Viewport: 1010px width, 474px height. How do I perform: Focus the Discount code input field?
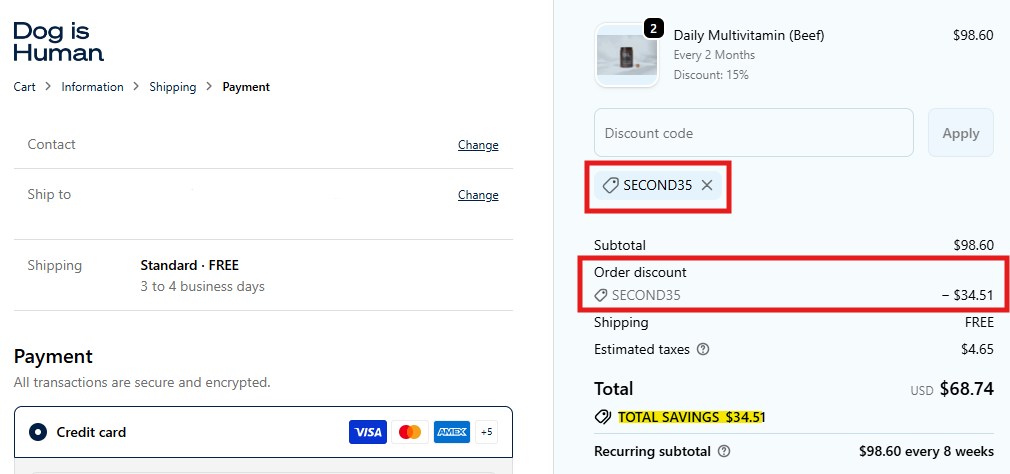[754, 133]
